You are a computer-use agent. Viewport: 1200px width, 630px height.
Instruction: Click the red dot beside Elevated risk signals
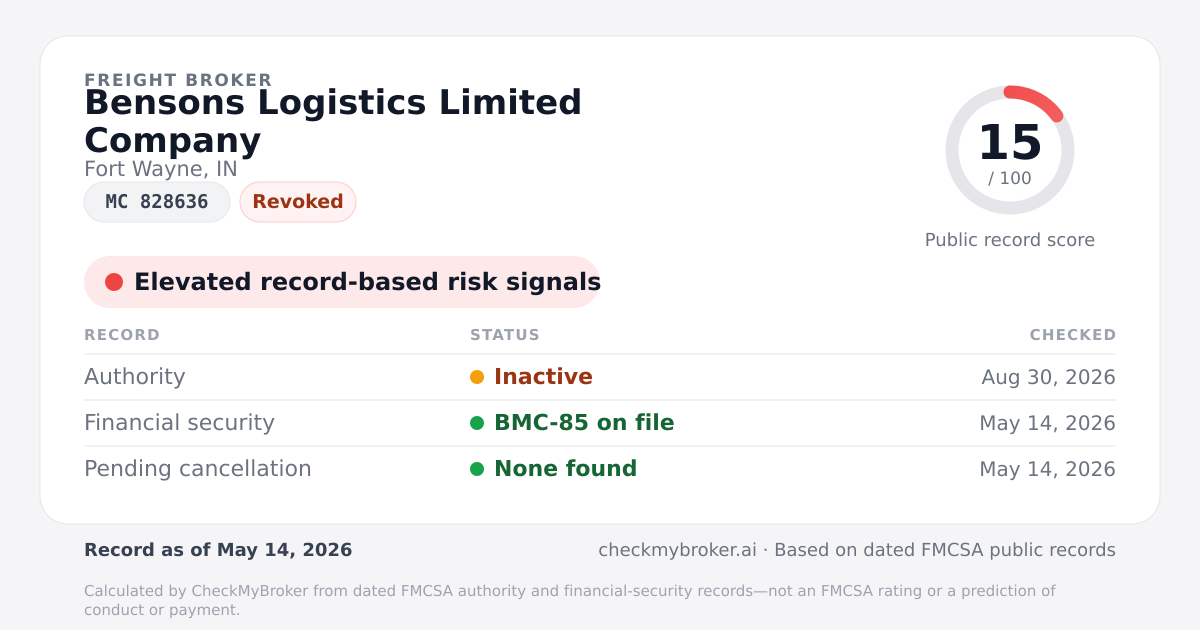tap(114, 282)
